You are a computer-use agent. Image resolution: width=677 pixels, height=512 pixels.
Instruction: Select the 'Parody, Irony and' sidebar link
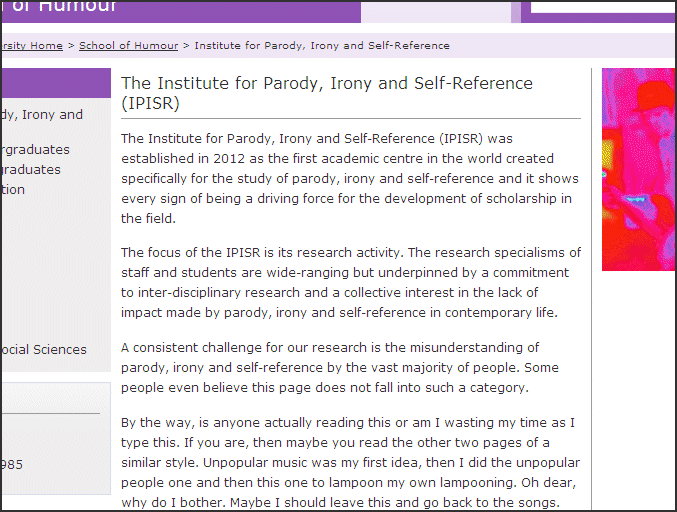click(42, 115)
